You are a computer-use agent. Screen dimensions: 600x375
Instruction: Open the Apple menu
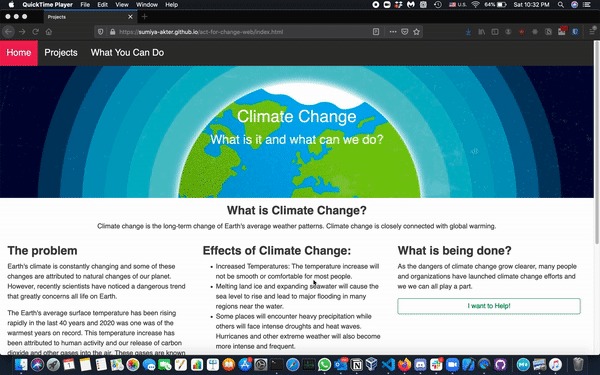(11, 5)
